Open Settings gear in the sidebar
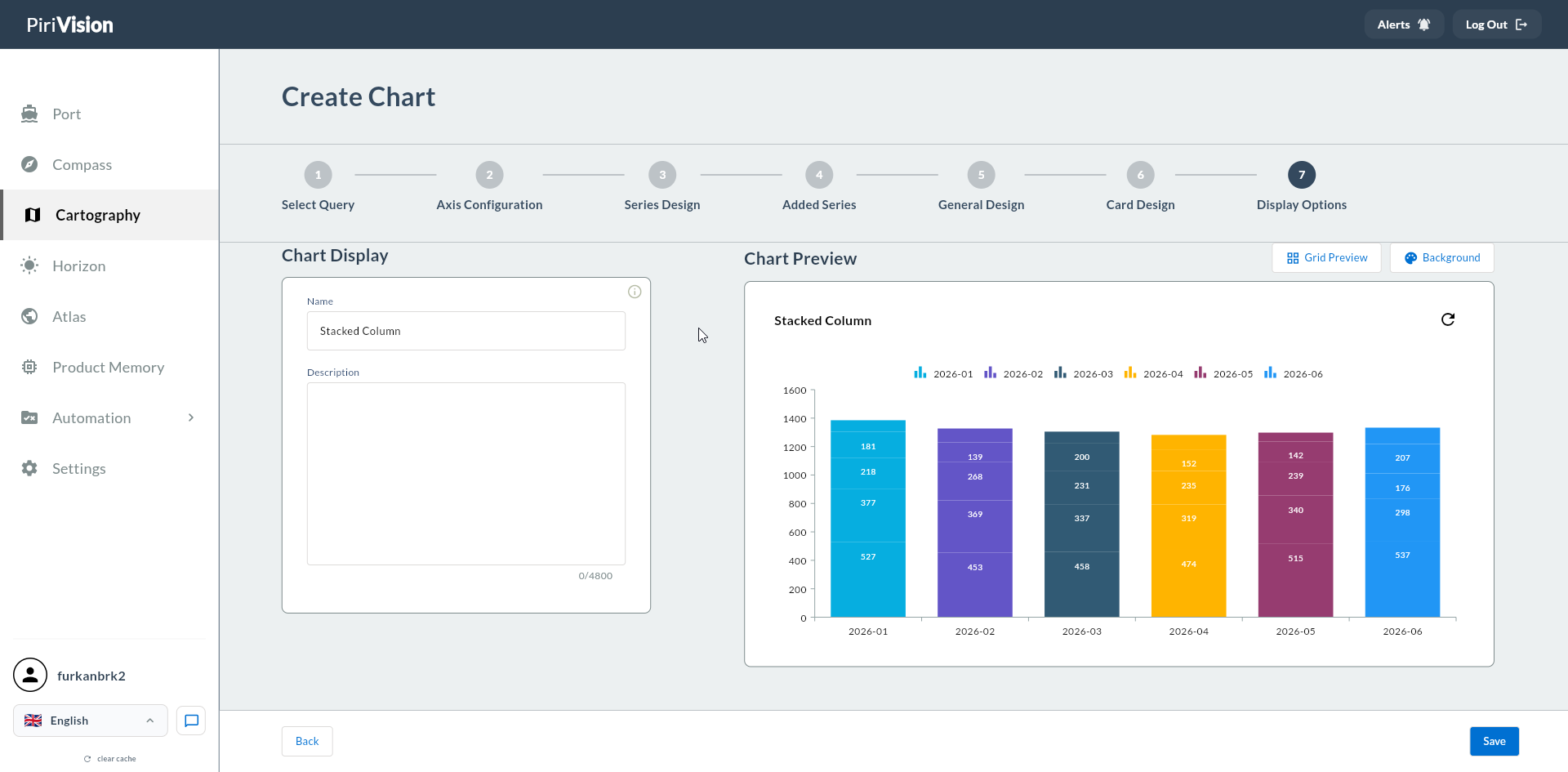Viewport: 1568px width, 772px height. click(x=29, y=468)
